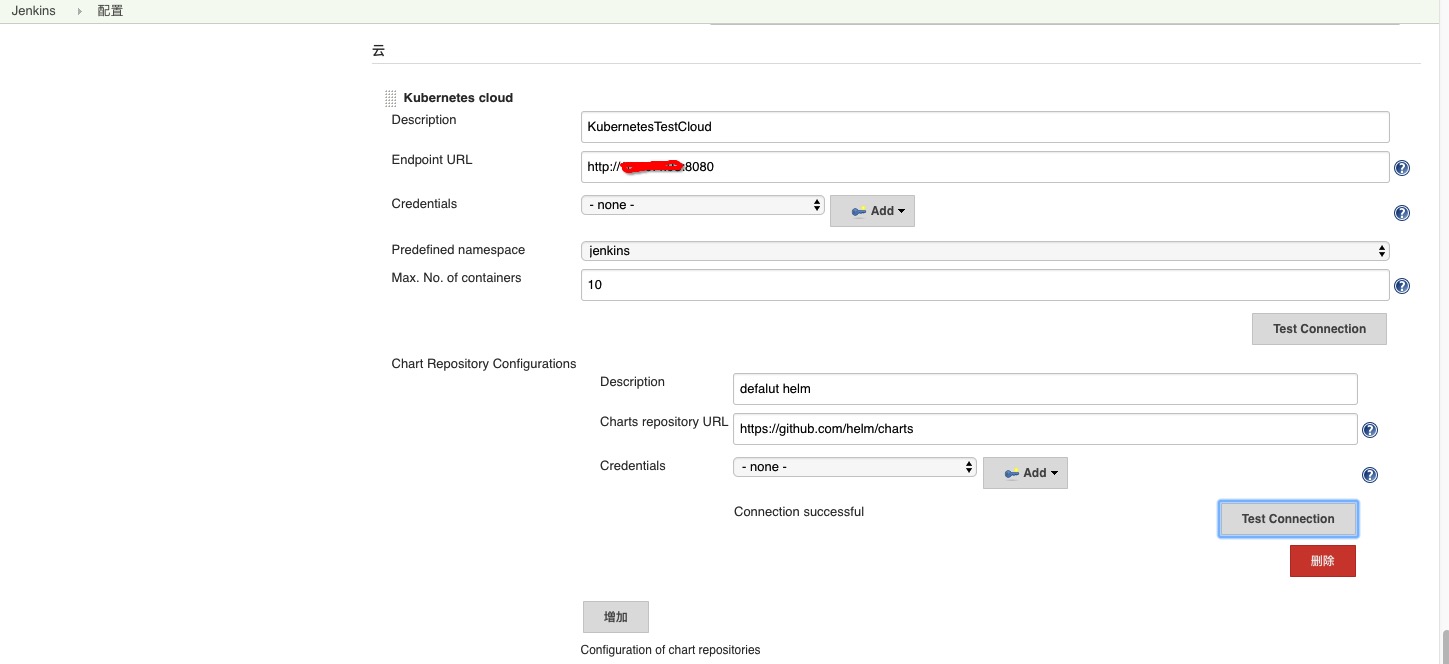
Task: Click the Predefined namespace label
Action: 458,250
